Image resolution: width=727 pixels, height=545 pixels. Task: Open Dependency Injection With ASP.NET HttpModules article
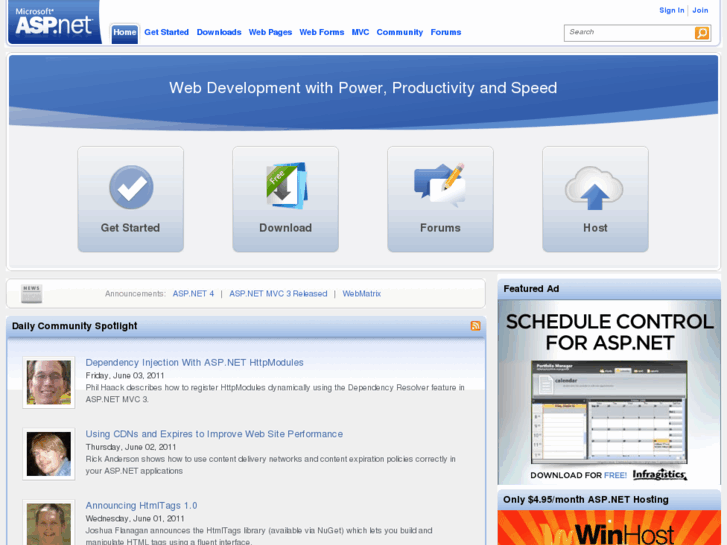click(x=194, y=362)
